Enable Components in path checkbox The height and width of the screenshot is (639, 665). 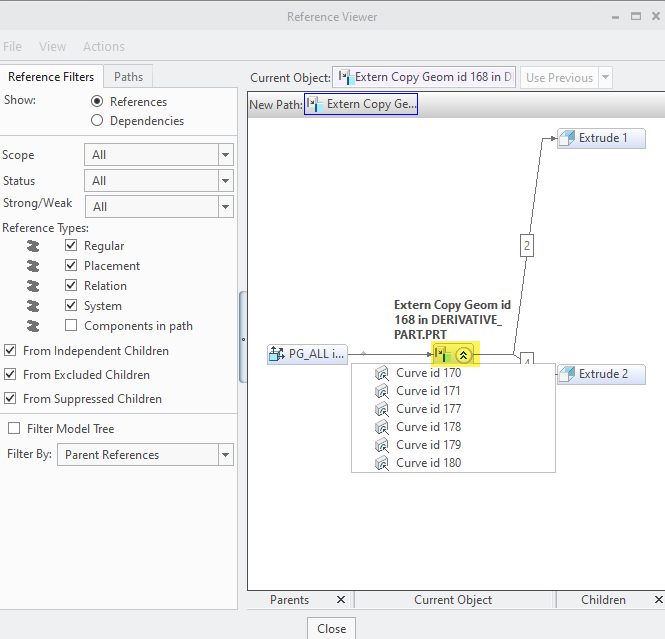(x=71, y=326)
